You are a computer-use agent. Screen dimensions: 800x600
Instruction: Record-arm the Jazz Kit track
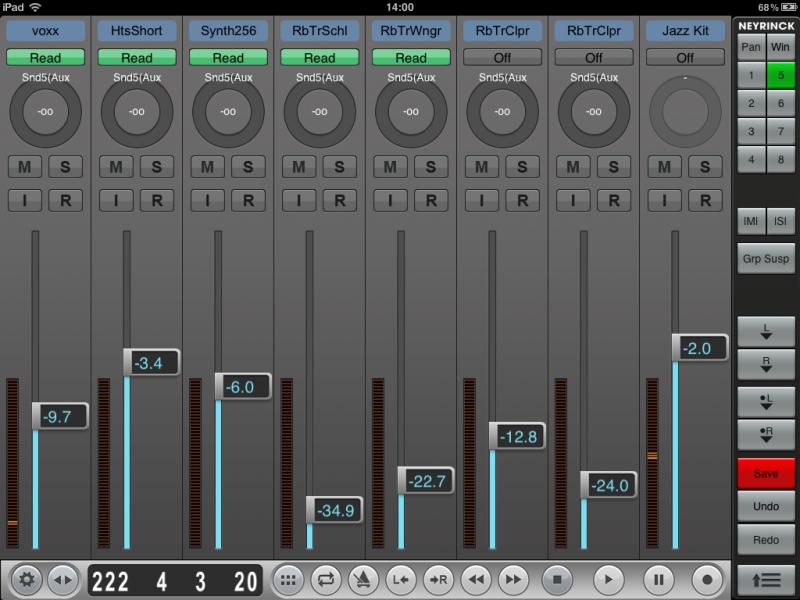(x=705, y=201)
